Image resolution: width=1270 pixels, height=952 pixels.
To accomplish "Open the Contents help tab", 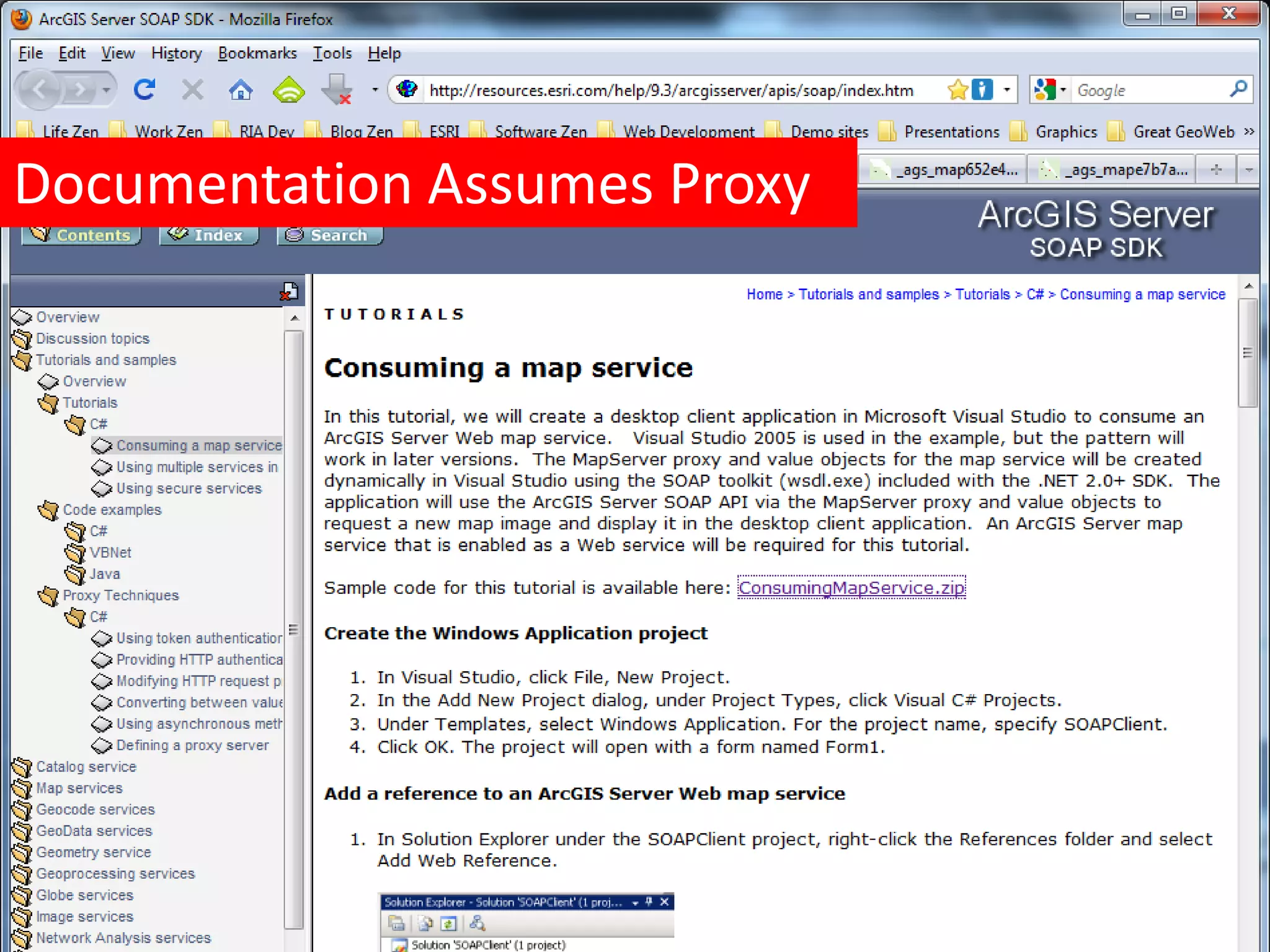I will [81, 235].
